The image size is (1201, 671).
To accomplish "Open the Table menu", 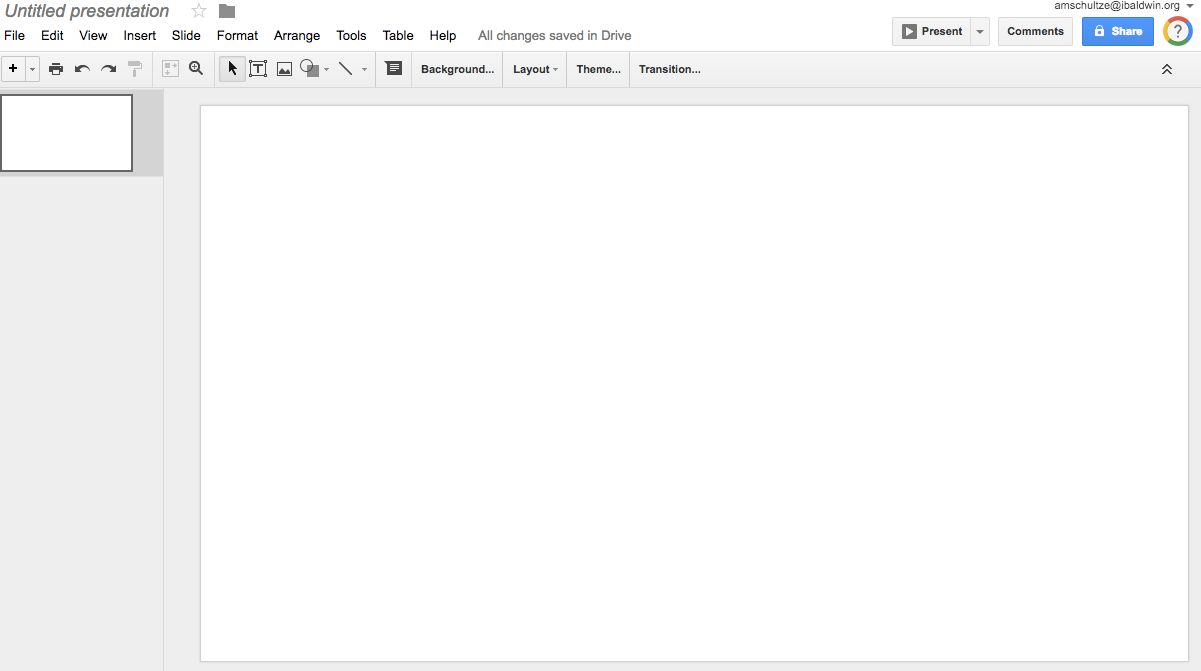I will [398, 35].
